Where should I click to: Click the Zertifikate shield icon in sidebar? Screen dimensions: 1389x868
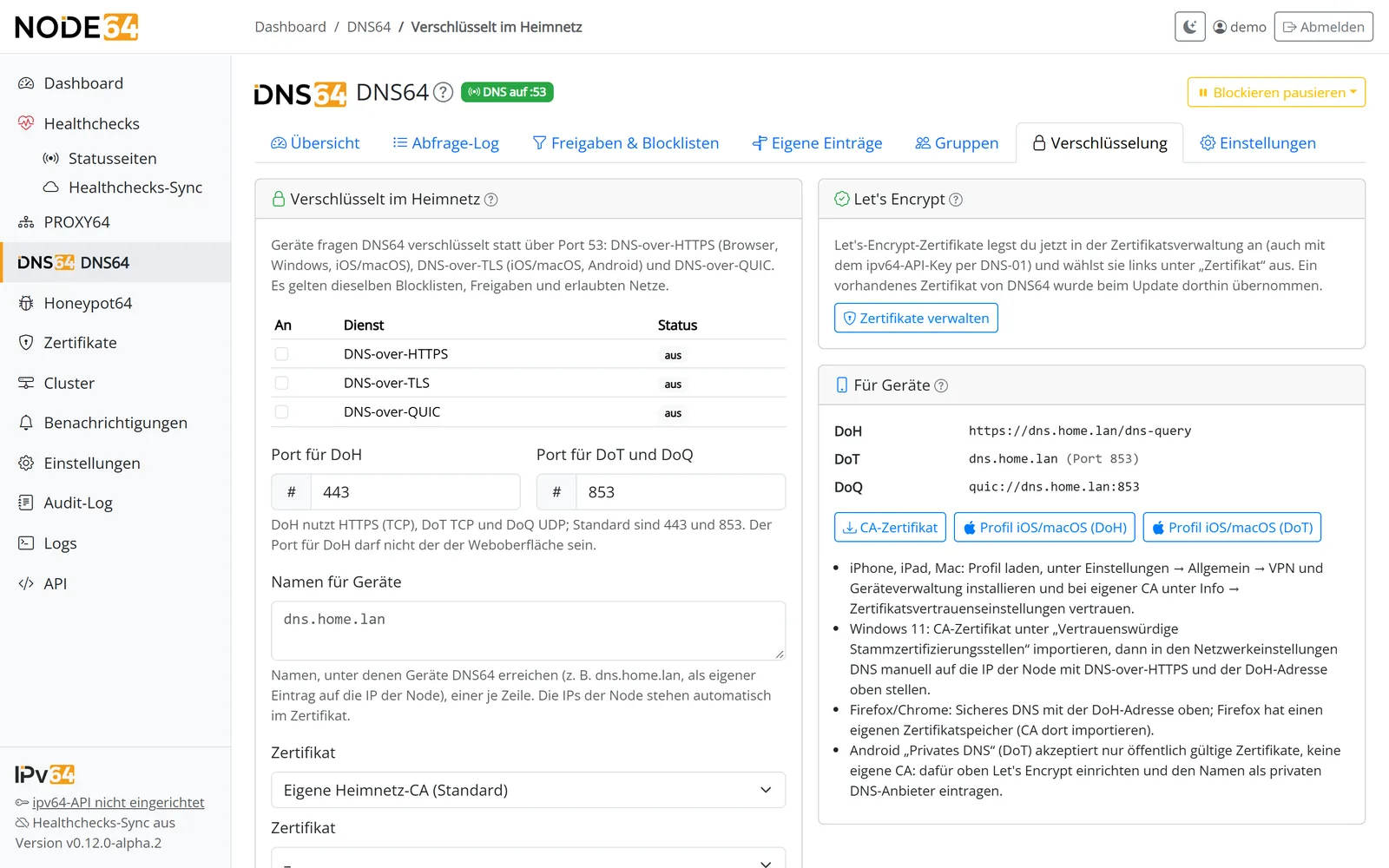pyautogui.click(x=26, y=343)
